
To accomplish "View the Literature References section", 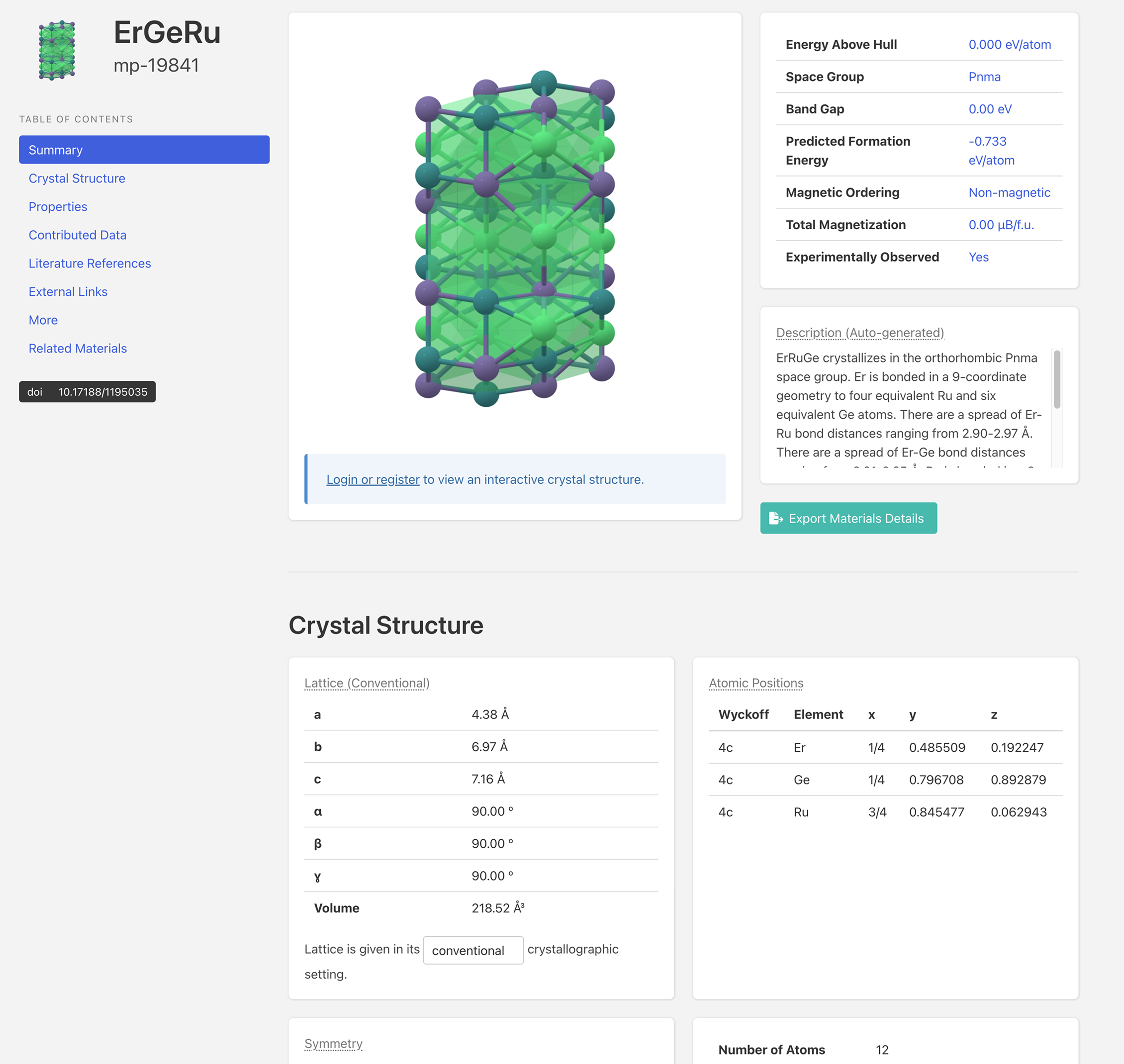I will click(89, 263).
